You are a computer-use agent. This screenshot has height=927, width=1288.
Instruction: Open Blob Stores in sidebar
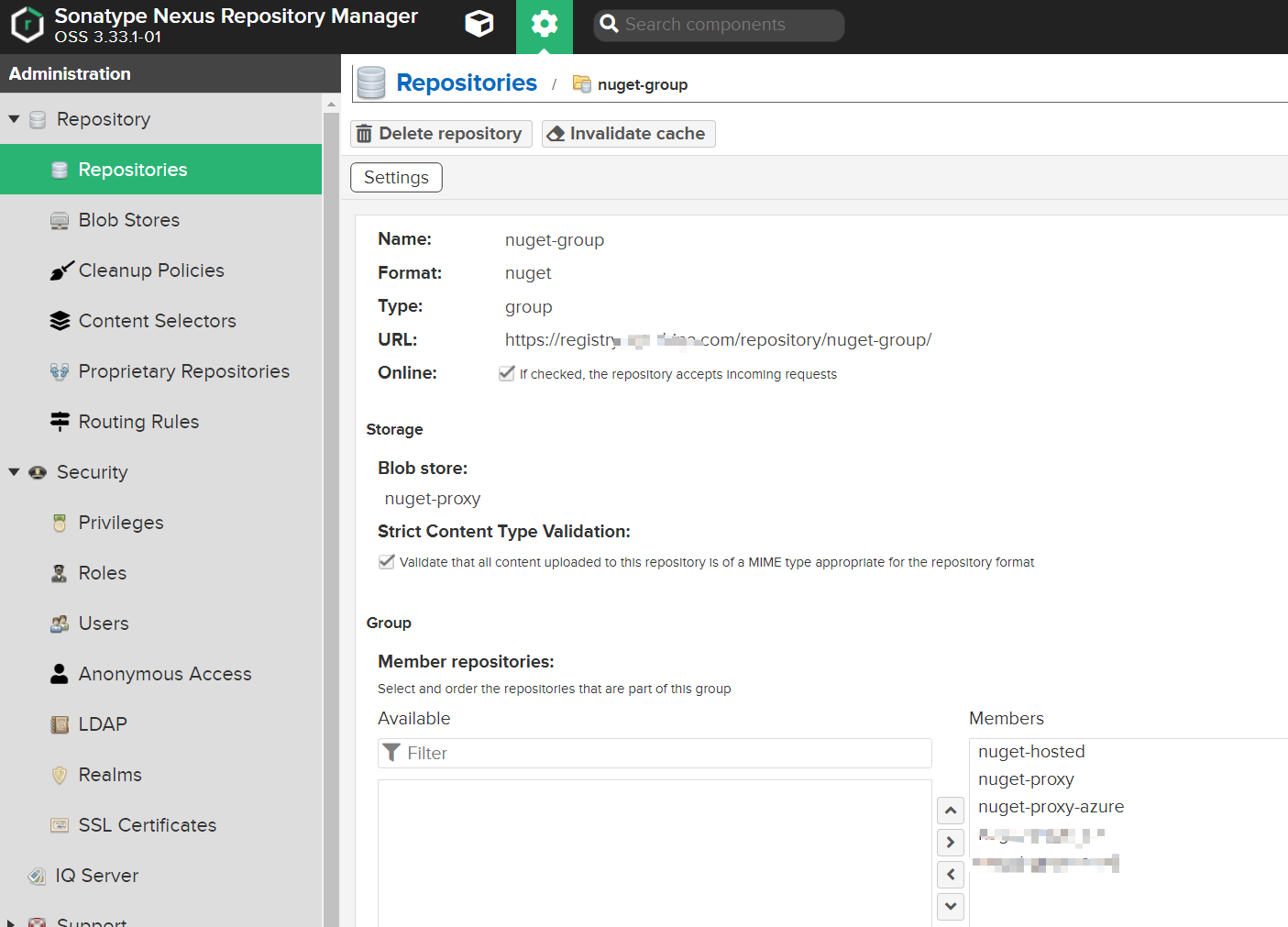coord(160,220)
